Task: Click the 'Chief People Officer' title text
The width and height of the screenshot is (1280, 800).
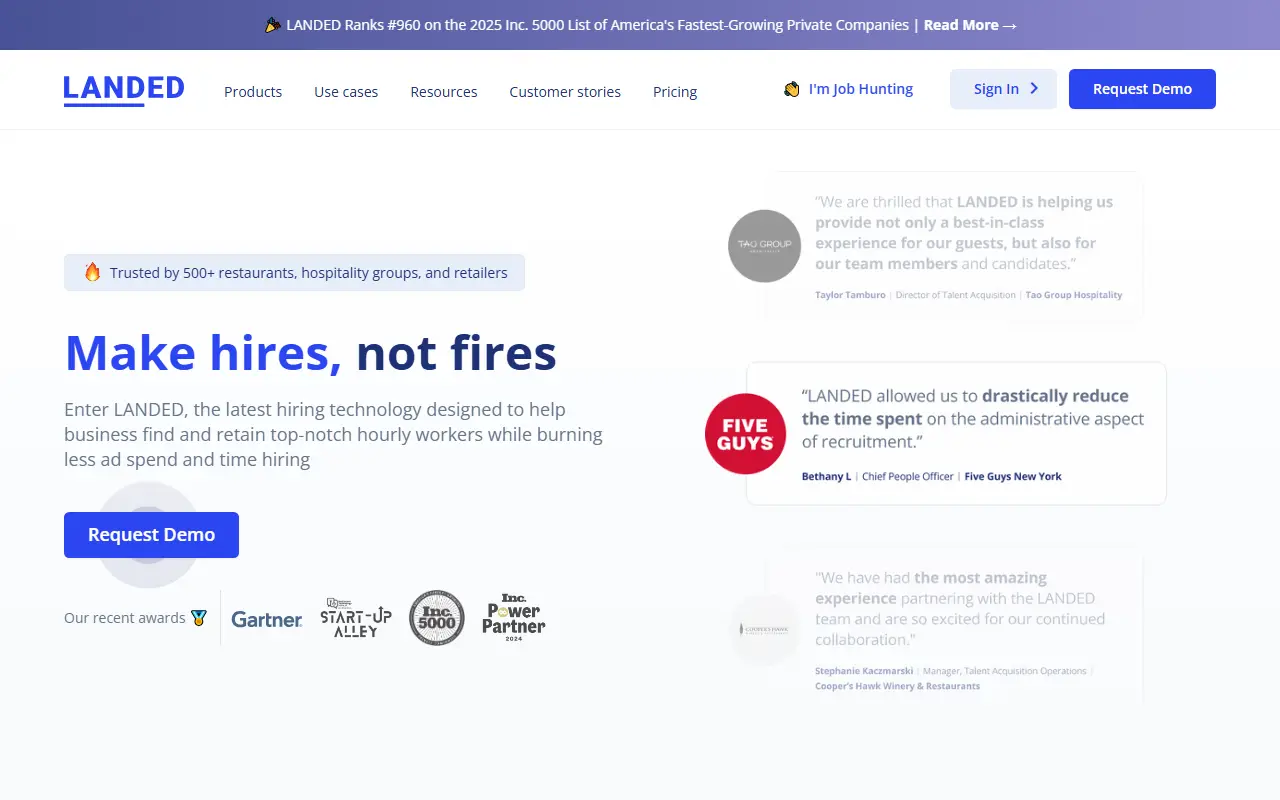Action: [908, 477]
